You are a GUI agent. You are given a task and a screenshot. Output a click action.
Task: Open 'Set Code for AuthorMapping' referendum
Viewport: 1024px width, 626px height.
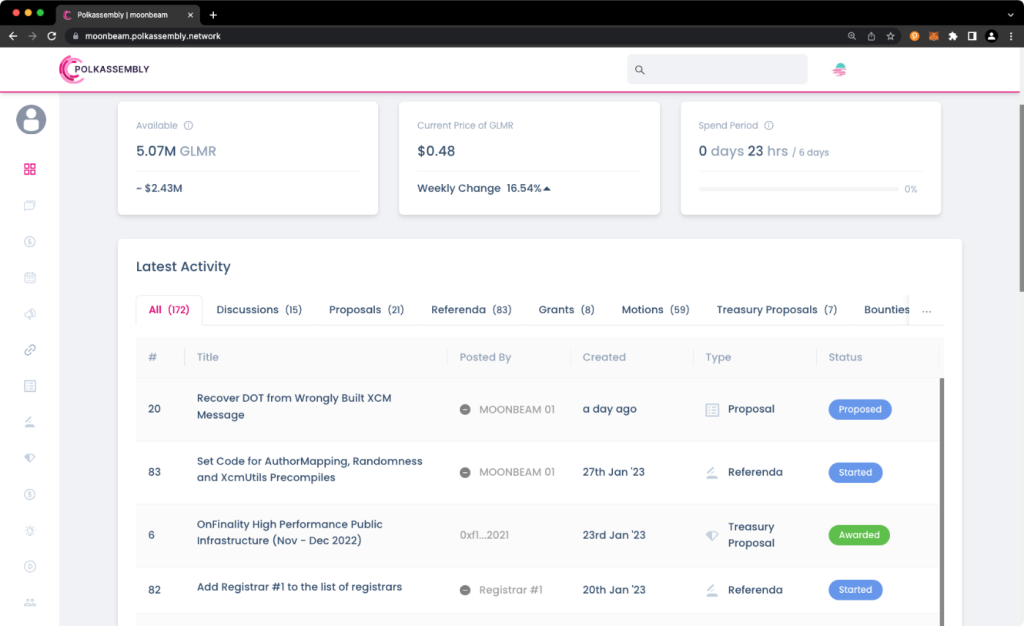[x=310, y=469]
